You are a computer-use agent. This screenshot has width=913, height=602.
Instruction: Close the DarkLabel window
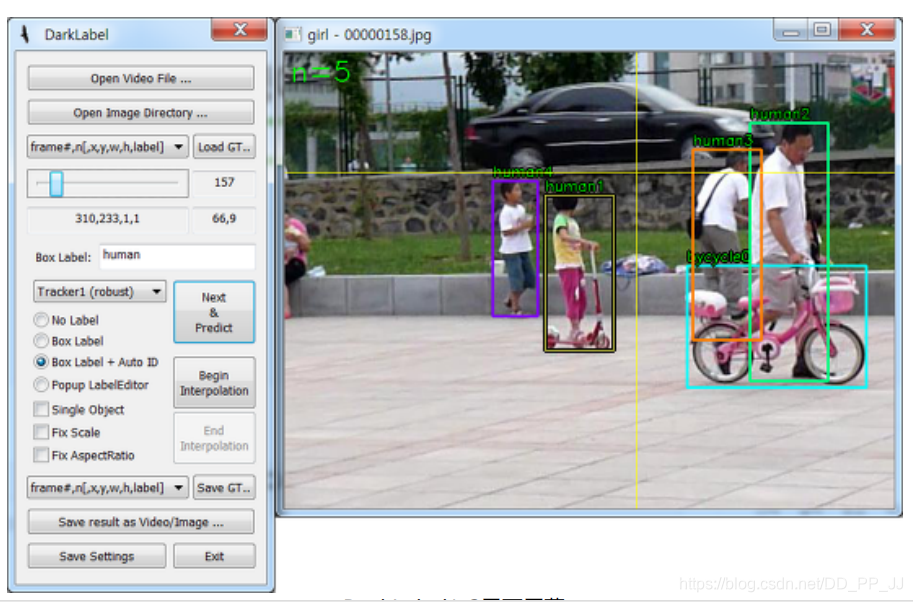[241, 31]
